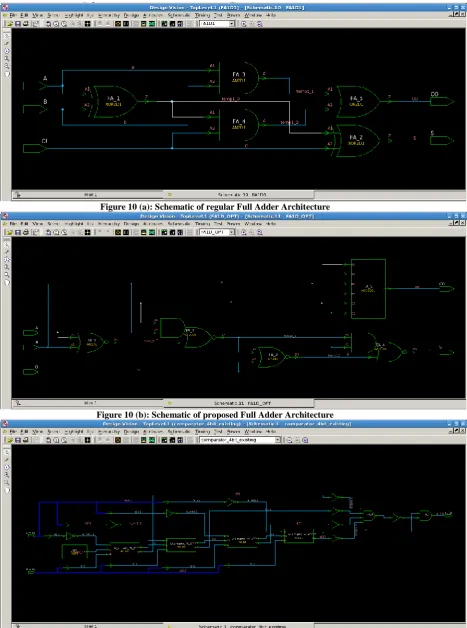This screenshot has height=628, width=467.
Task: Open the Timing menu in the FA1D_OPT window
Action: point(202,223)
